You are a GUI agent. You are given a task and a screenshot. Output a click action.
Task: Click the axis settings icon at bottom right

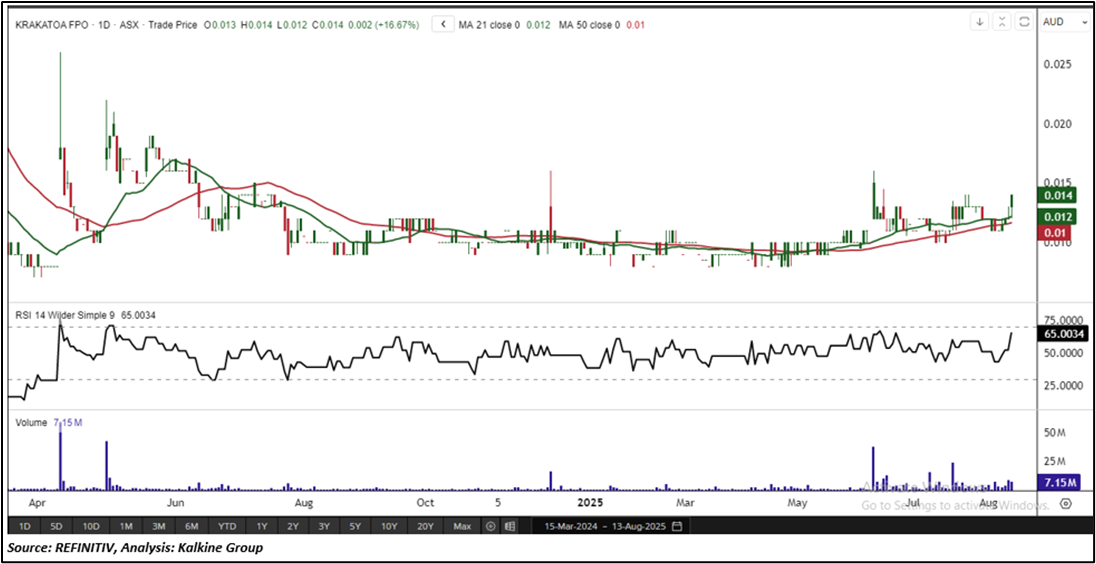point(1066,503)
